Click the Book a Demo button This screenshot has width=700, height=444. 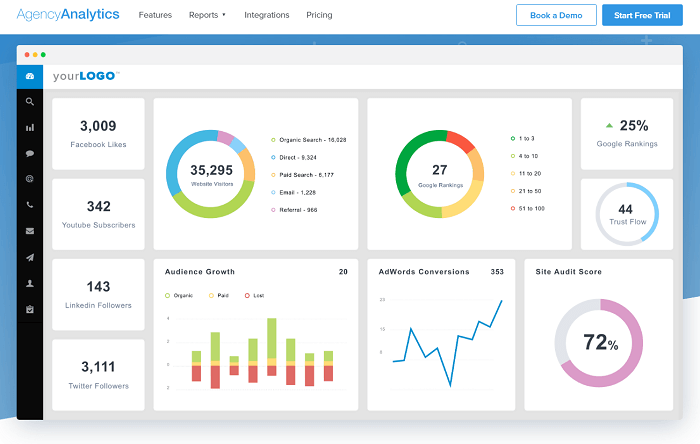pos(556,15)
